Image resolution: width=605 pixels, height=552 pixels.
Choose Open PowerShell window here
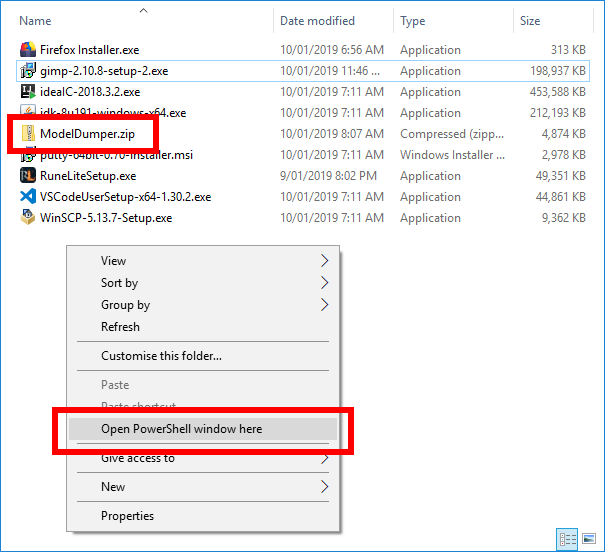pyautogui.click(x=203, y=429)
